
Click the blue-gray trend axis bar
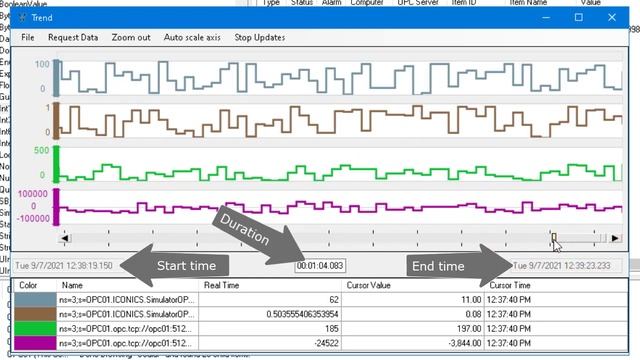point(56,78)
